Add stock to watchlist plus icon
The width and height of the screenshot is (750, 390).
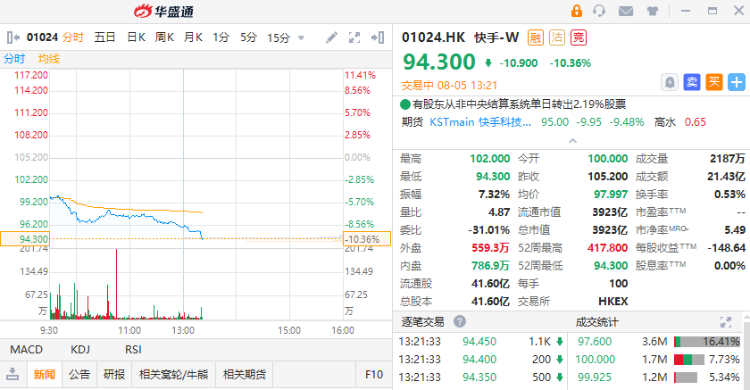(736, 82)
